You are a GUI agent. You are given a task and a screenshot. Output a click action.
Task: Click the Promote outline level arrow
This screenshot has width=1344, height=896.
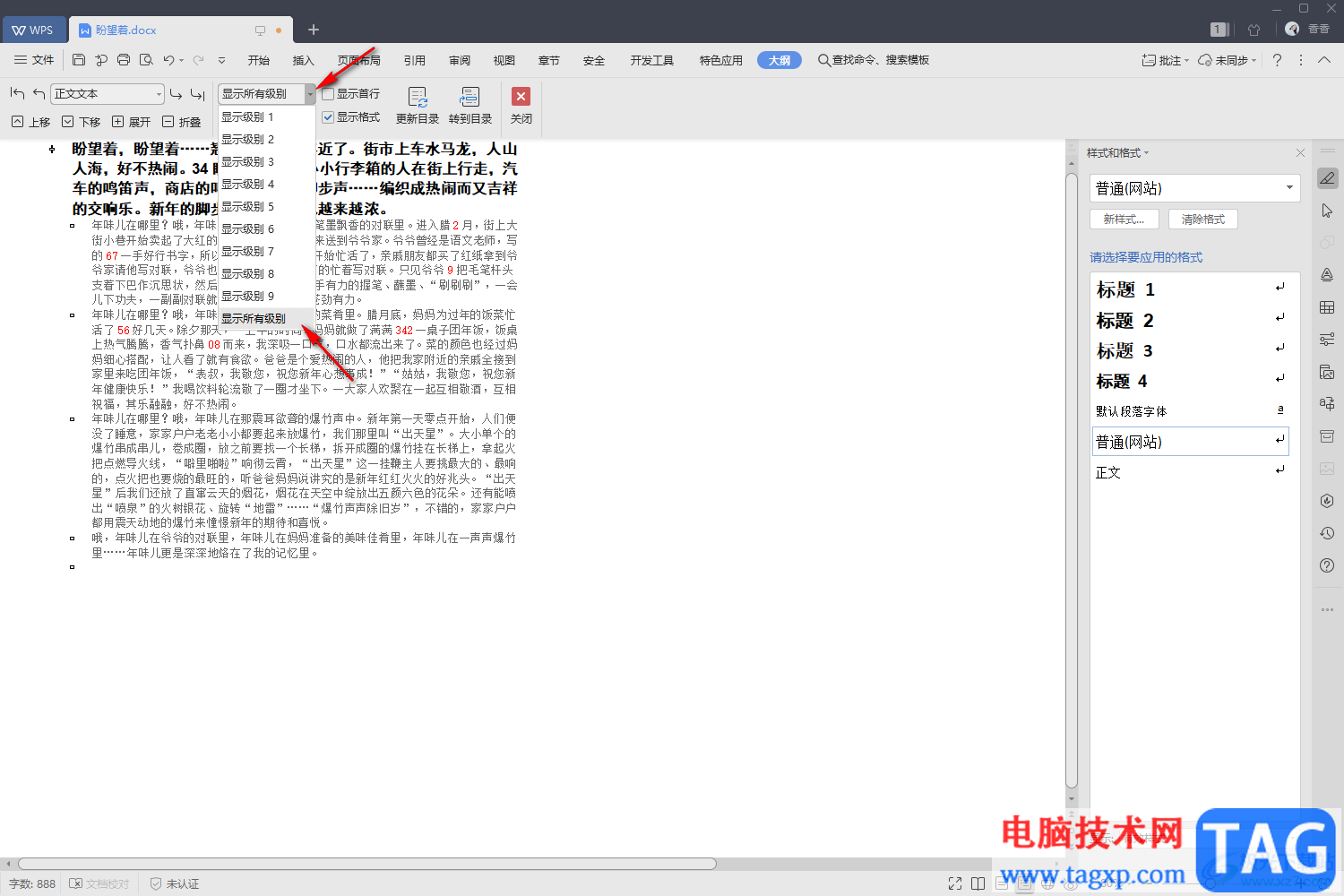pos(39,93)
